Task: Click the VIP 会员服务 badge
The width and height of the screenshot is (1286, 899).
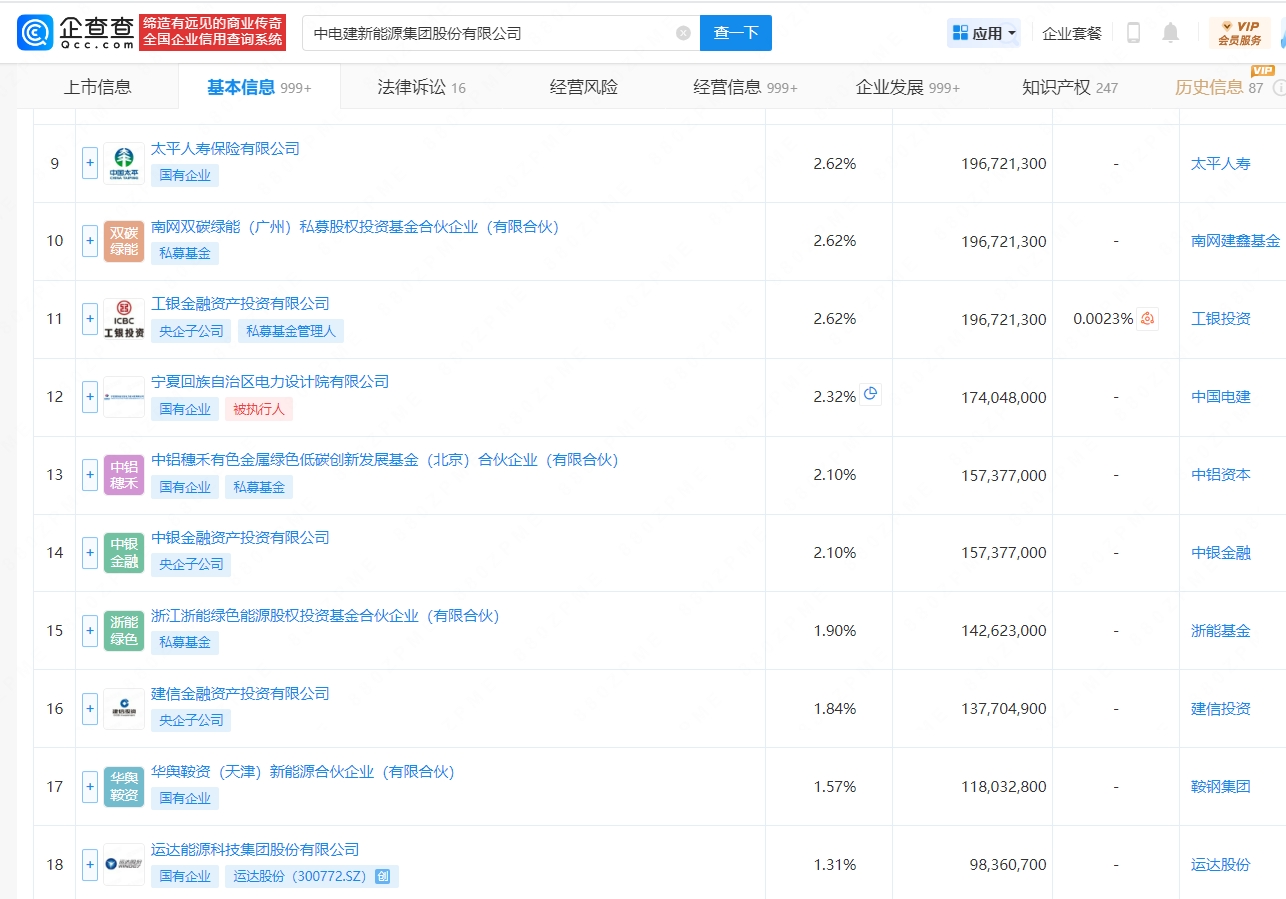Action: tap(1239, 33)
